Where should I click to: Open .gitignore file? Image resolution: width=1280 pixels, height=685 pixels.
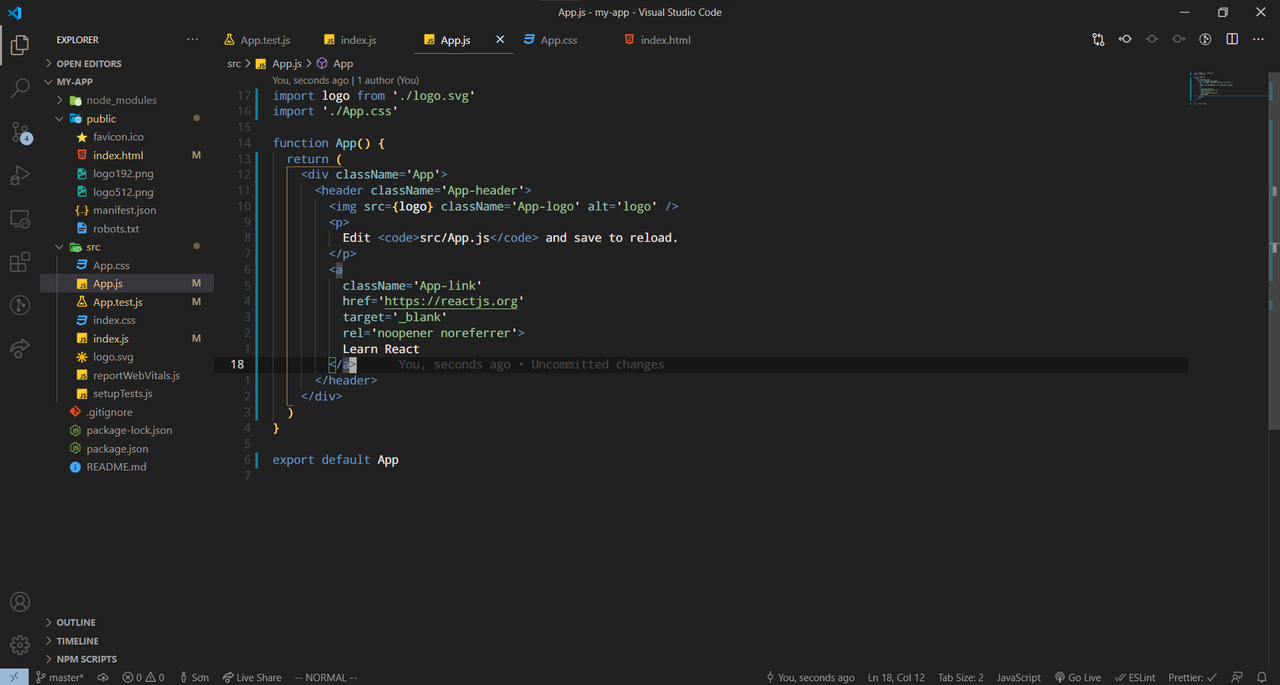(127, 412)
